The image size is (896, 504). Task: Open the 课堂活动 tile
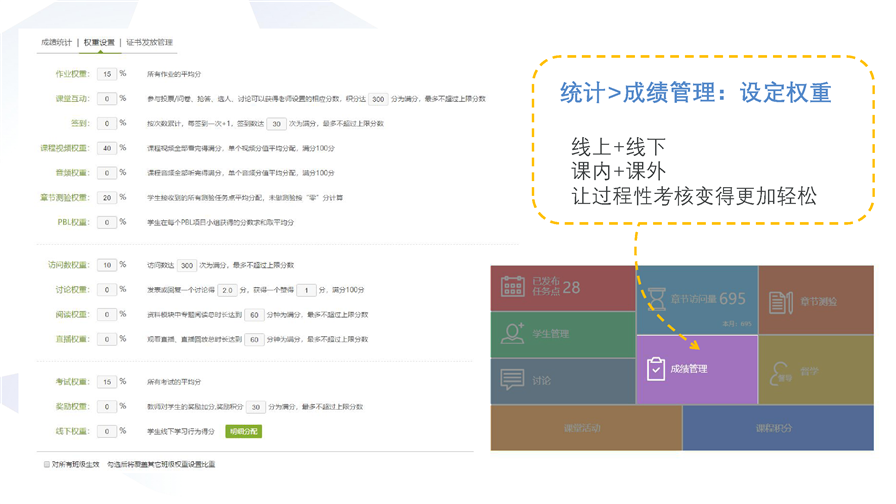(586, 427)
